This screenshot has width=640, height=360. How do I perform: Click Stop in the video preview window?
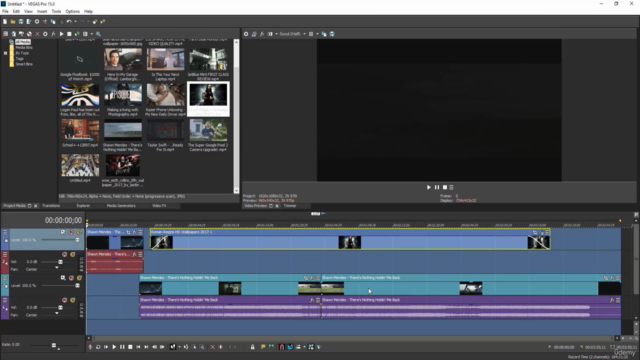tap(444, 187)
